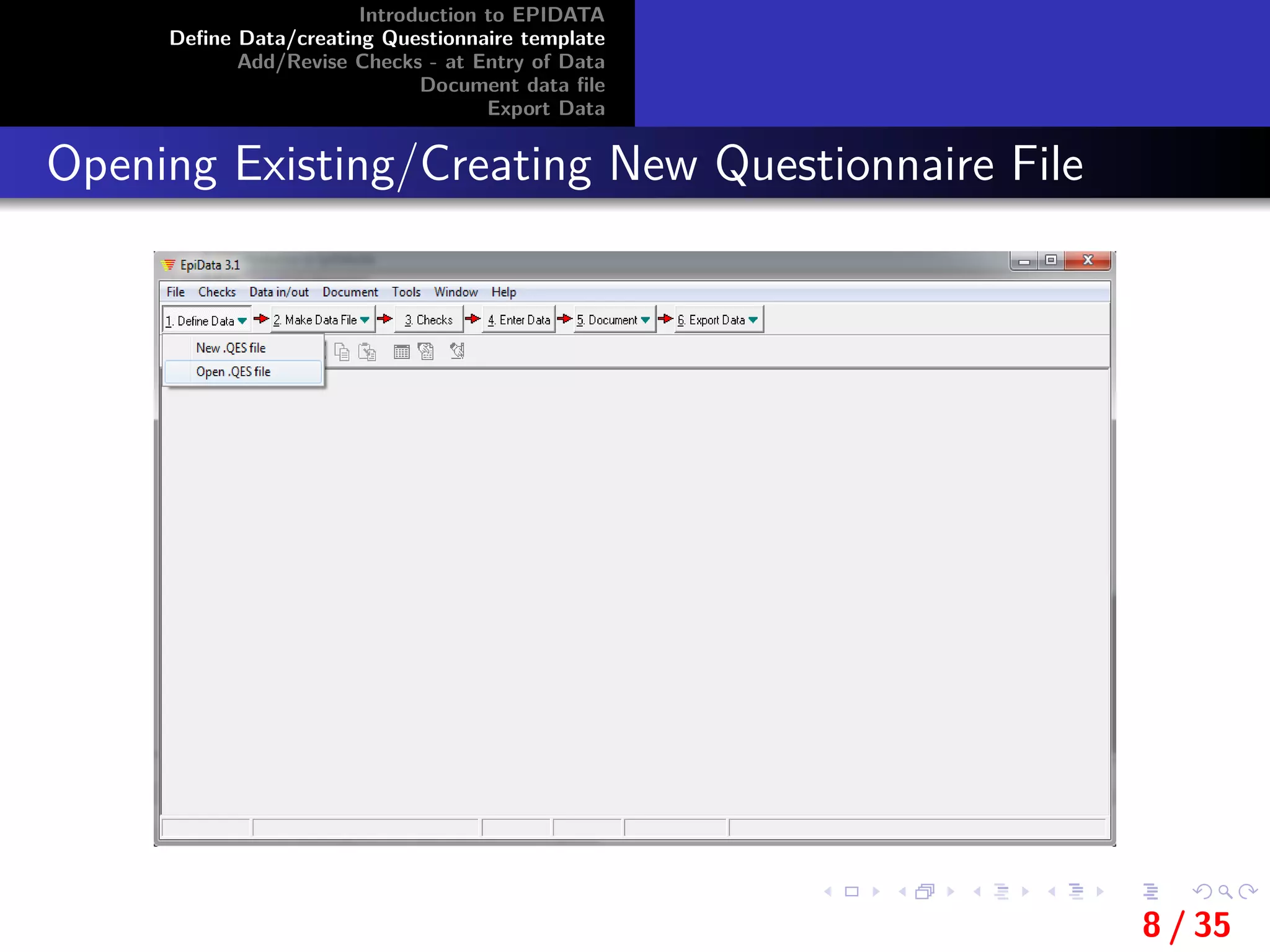Viewport: 1270px width, 952px height.
Task: Click the last toolbar icon with the pencil
Action: [458, 351]
